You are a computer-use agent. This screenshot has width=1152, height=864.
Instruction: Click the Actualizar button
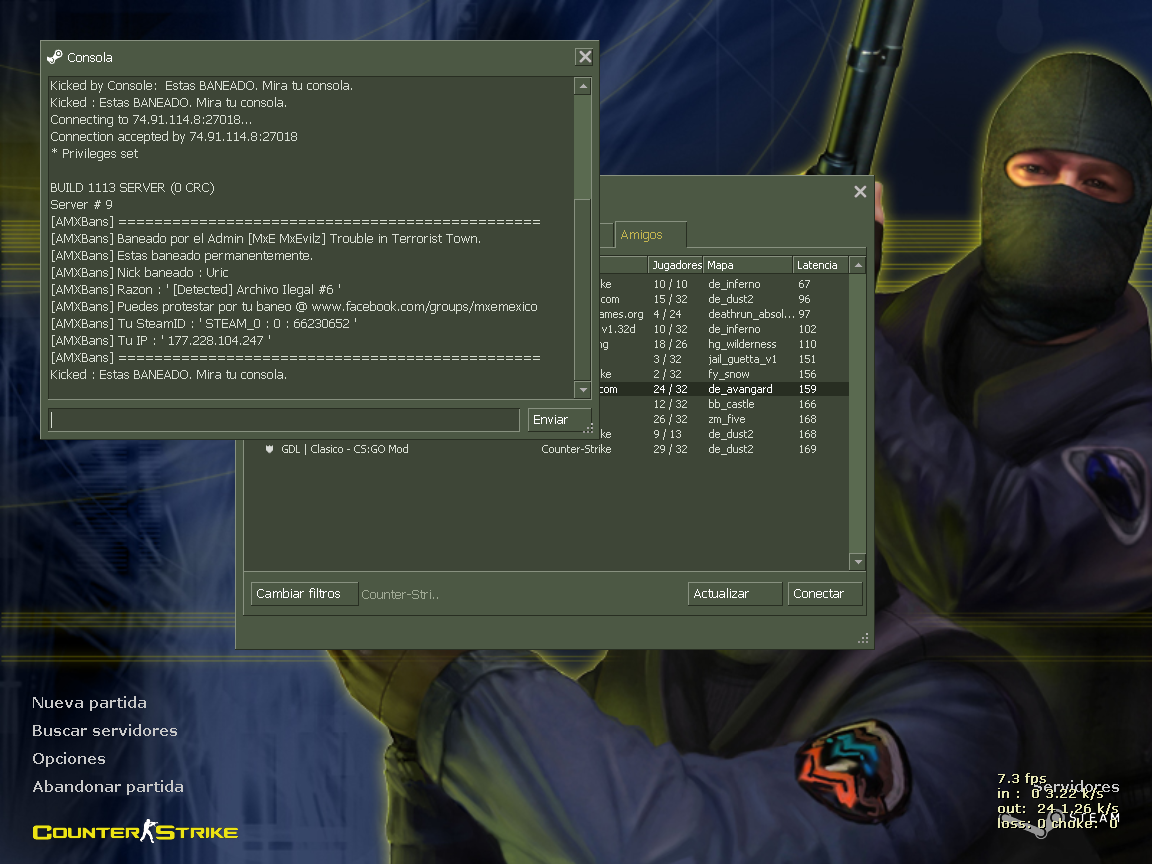pos(735,594)
